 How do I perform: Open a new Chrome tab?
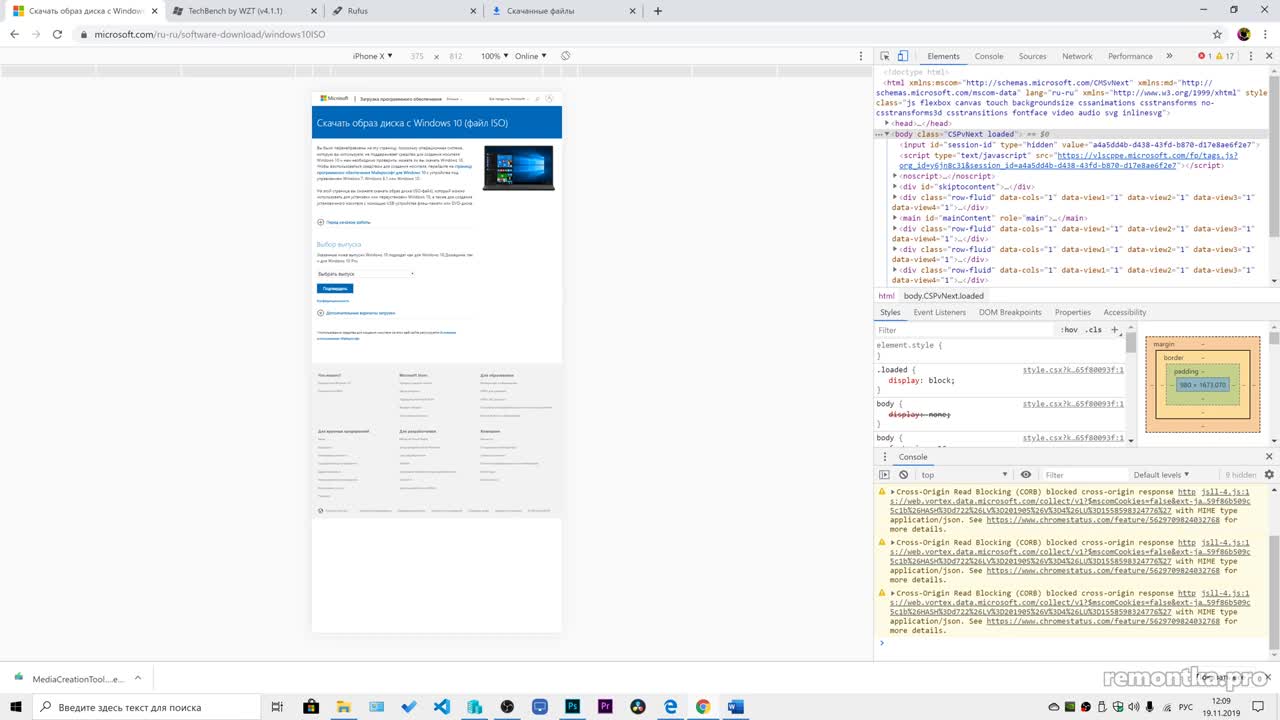tap(657, 11)
